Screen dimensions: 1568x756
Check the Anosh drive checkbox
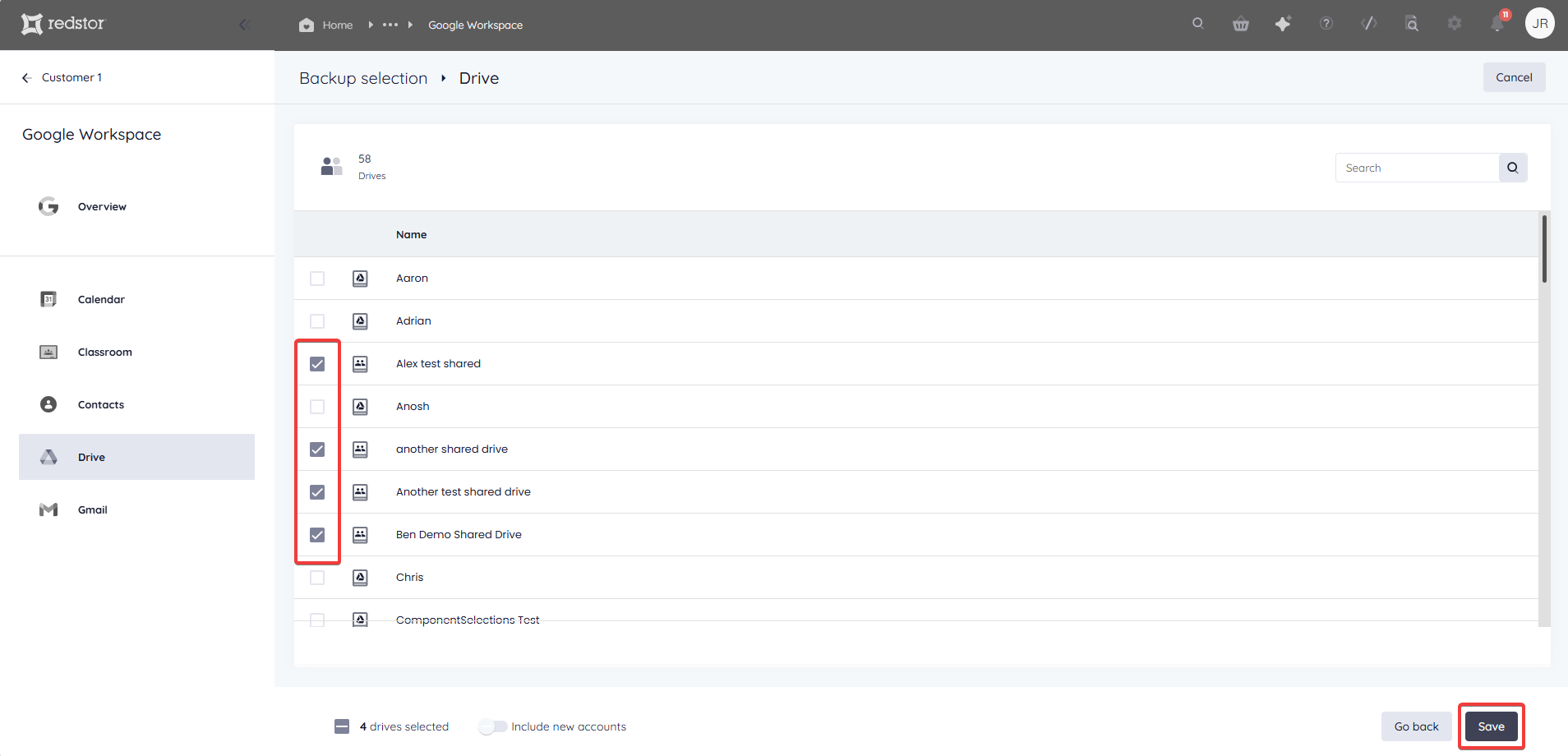317,407
